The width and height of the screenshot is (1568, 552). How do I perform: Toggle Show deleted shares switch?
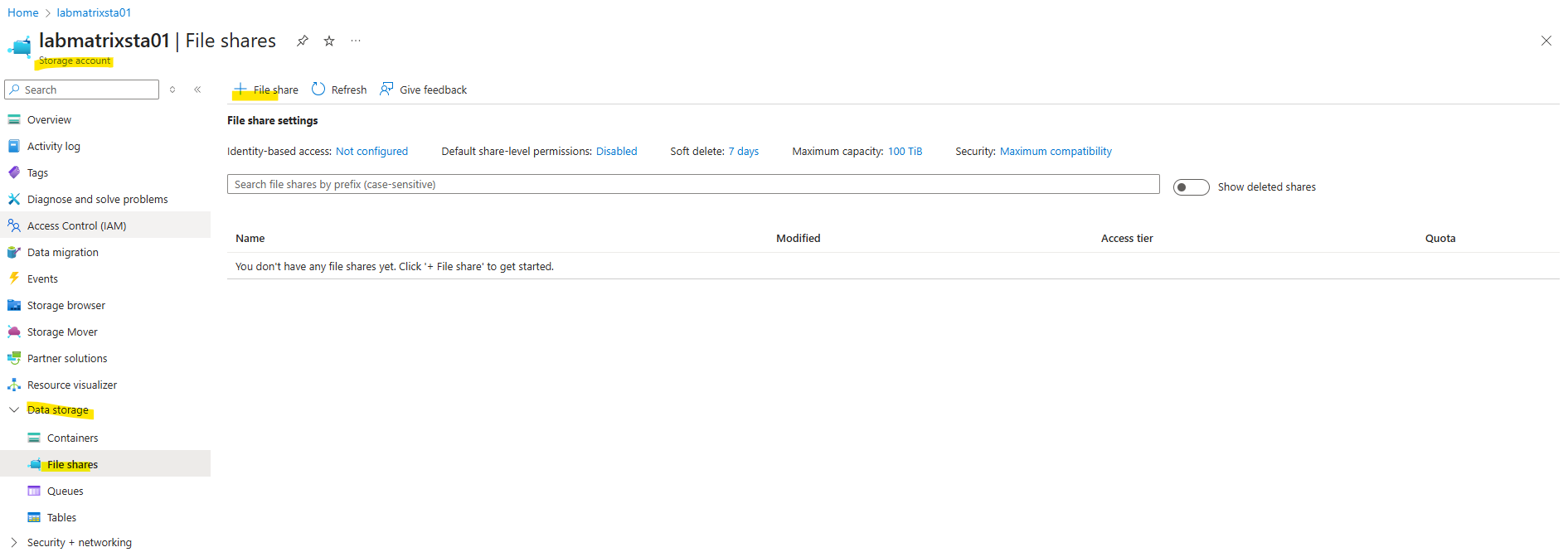[1191, 187]
